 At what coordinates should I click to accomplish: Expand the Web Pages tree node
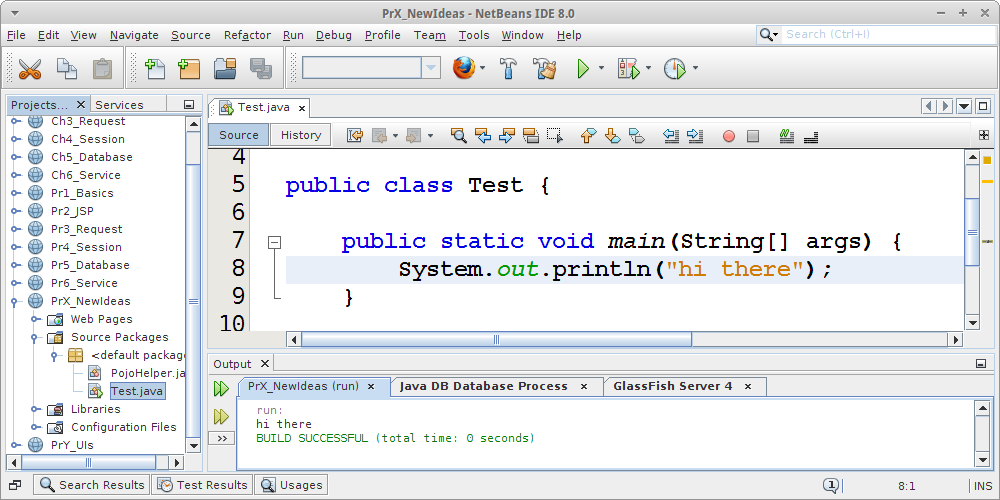tap(36, 319)
